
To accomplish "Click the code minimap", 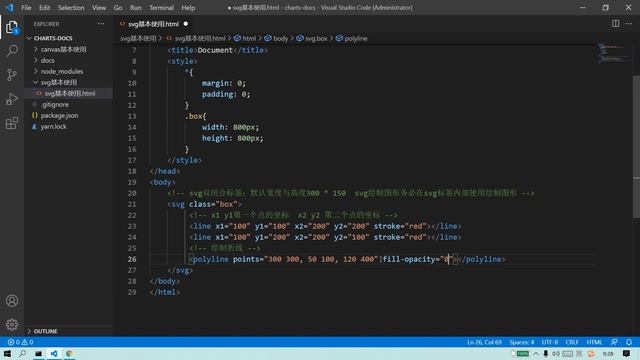I will pyautogui.click(x=614, y=53).
